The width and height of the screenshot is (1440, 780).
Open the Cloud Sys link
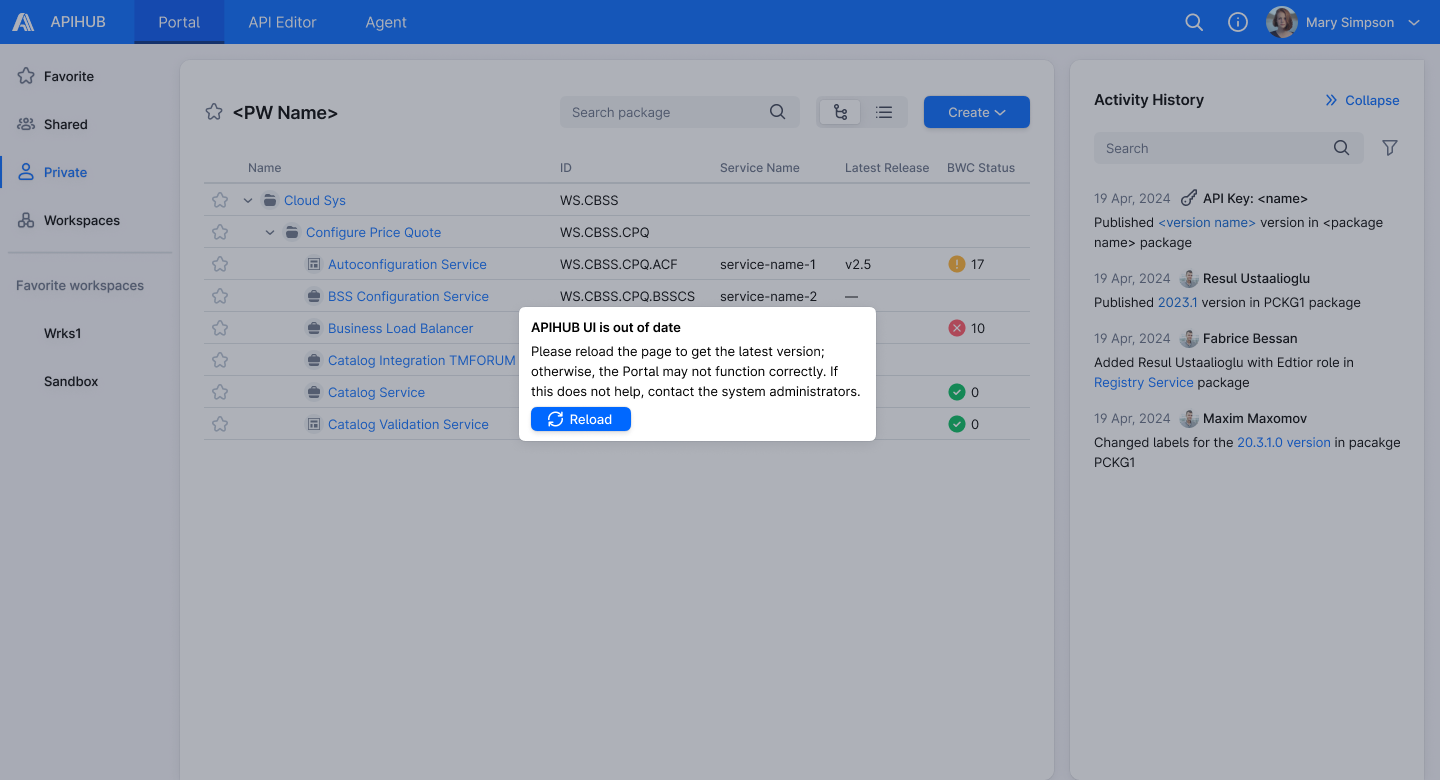(x=315, y=200)
